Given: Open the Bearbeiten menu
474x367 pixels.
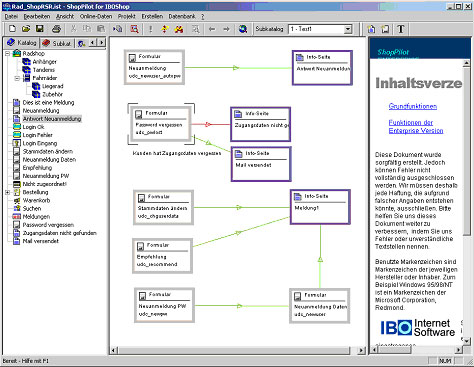Looking at the screenshot, I should [x=37, y=16].
